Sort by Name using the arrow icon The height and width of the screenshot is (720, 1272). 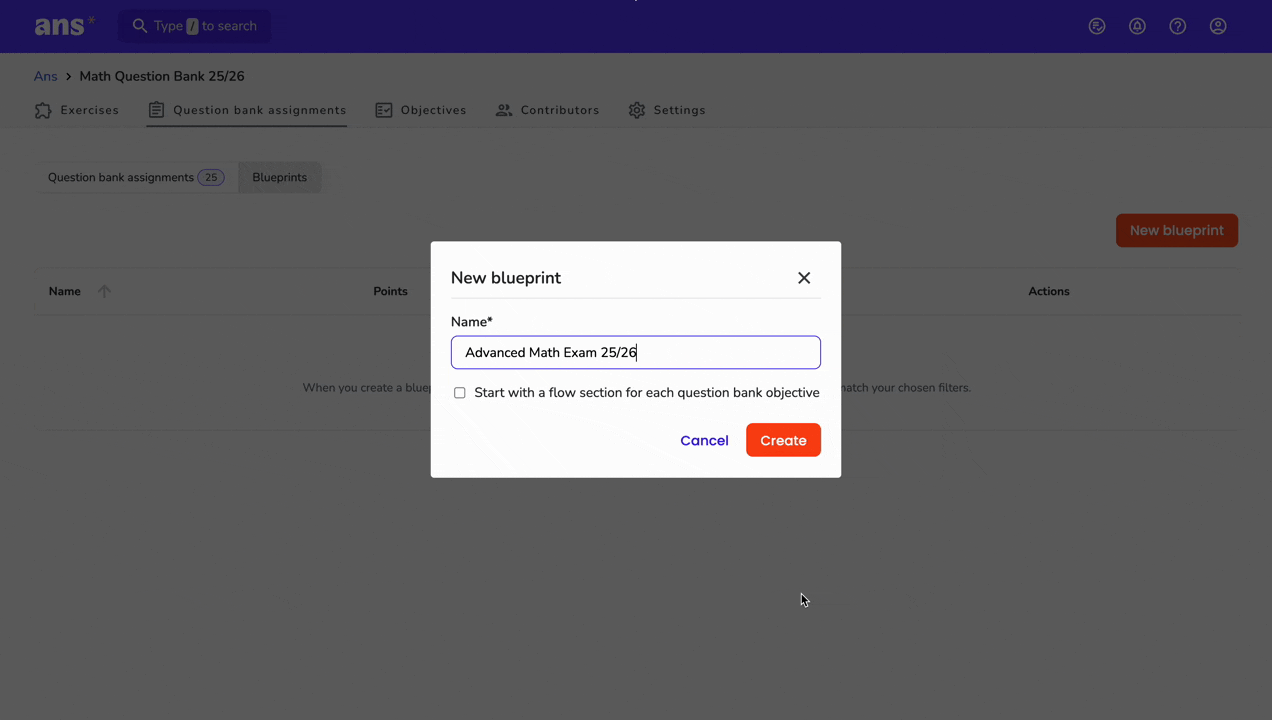click(104, 291)
